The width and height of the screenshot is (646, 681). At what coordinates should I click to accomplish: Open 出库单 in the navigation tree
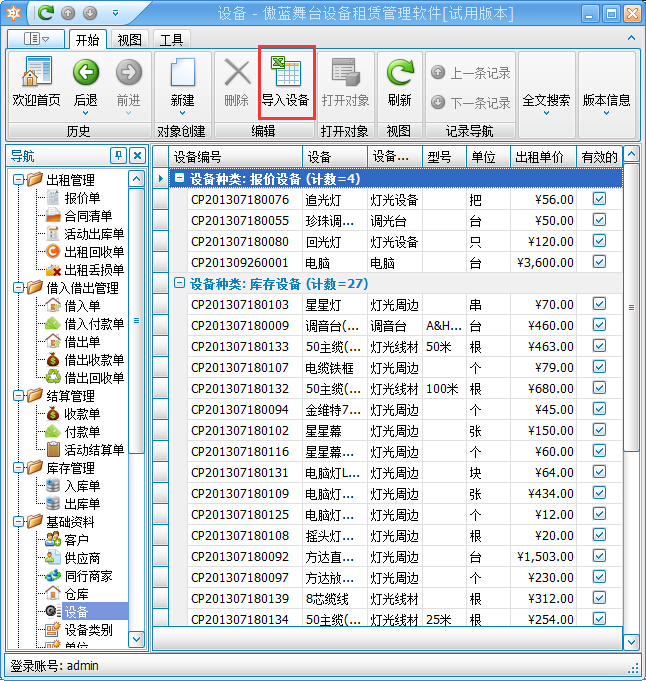click(x=83, y=504)
